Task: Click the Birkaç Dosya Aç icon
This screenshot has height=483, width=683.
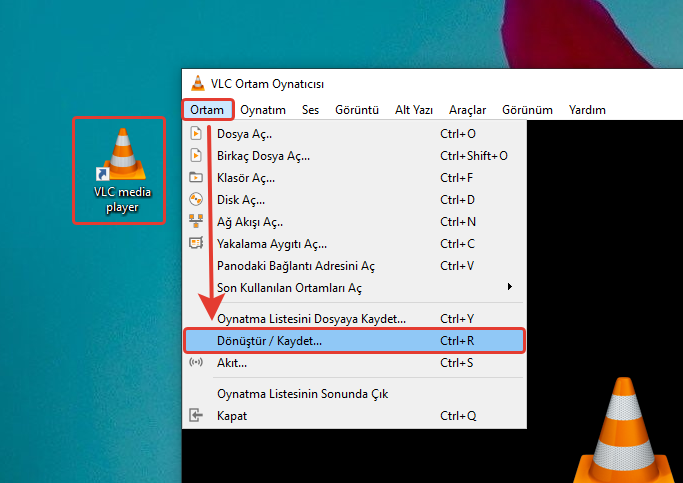Action: tap(196, 155)
